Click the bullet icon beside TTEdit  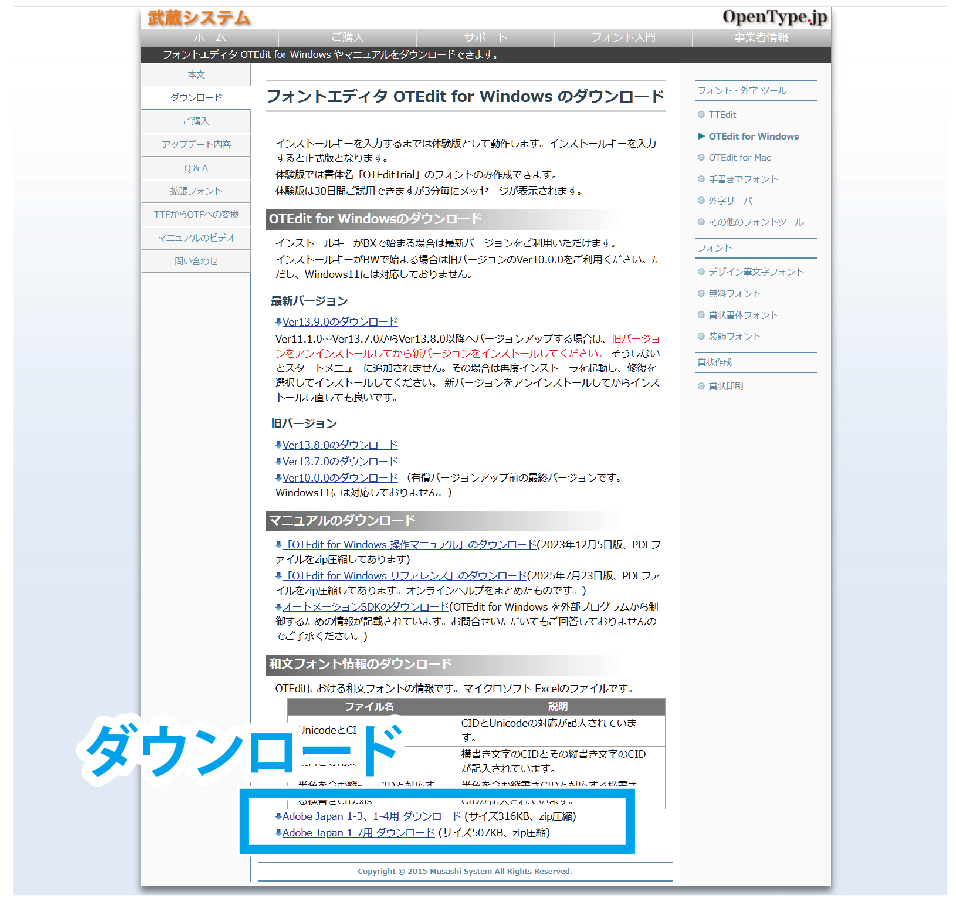coord(701,115)
